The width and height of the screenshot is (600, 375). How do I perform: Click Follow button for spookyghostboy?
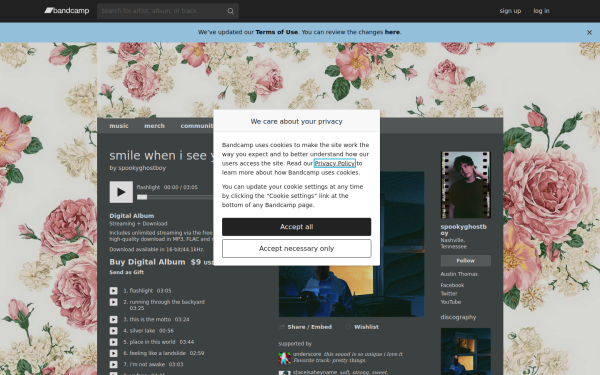[x=466, y=261]
